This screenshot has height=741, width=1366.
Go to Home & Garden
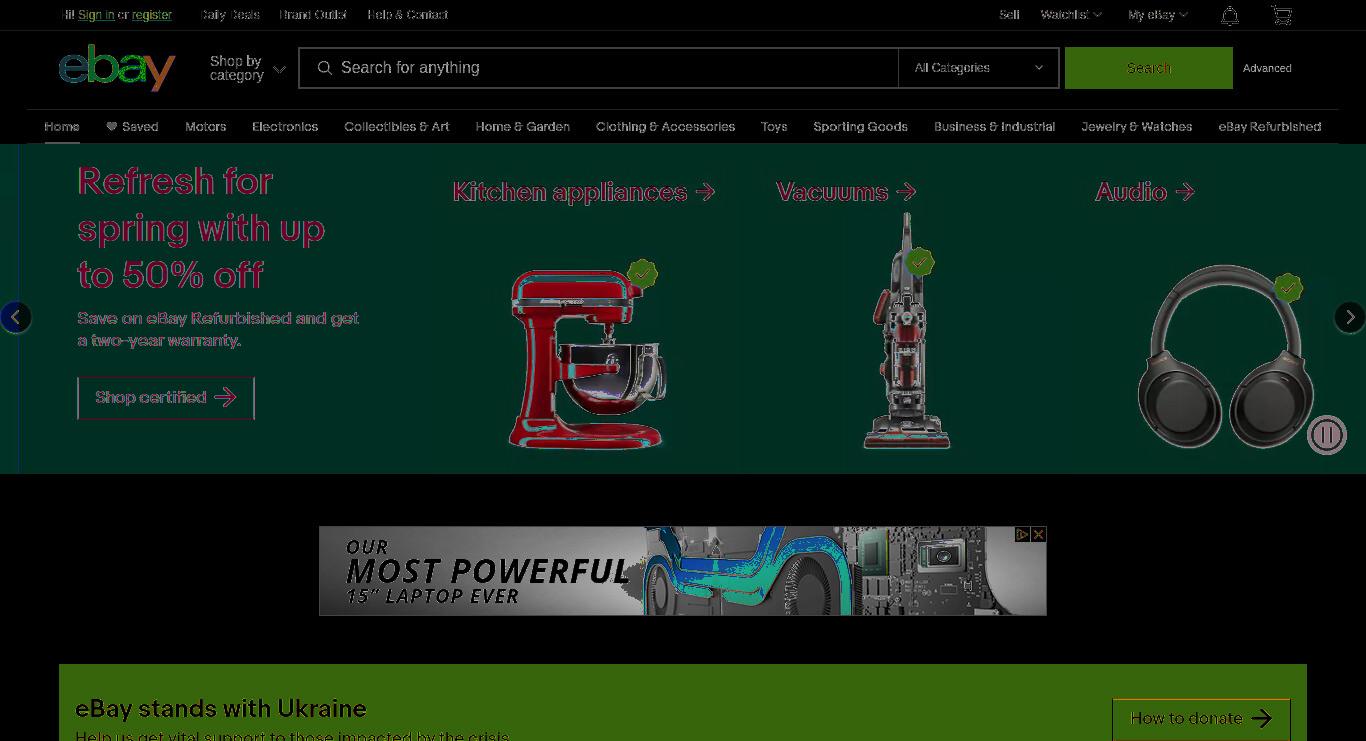click(x=523, y=127)
